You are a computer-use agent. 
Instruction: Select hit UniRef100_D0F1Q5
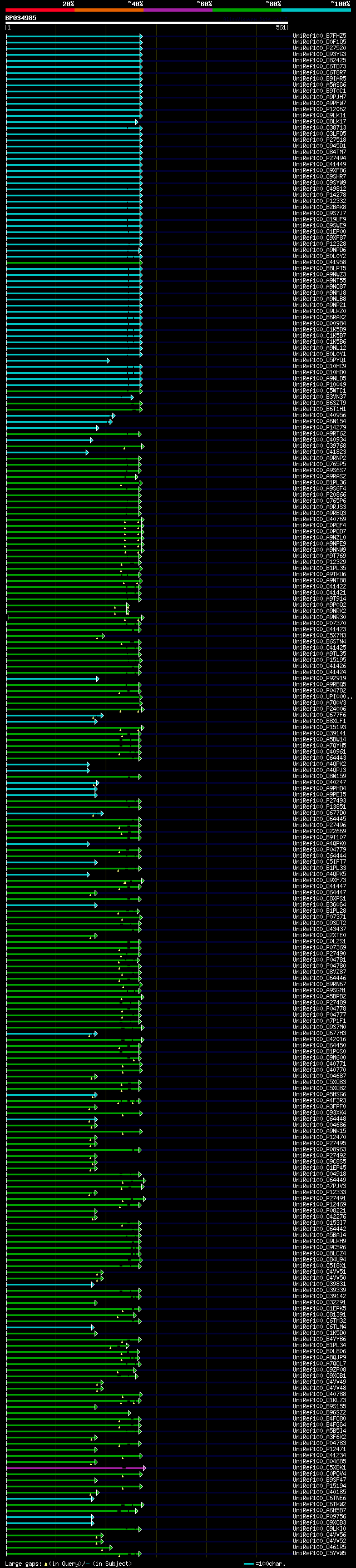[x=319, y=42]
